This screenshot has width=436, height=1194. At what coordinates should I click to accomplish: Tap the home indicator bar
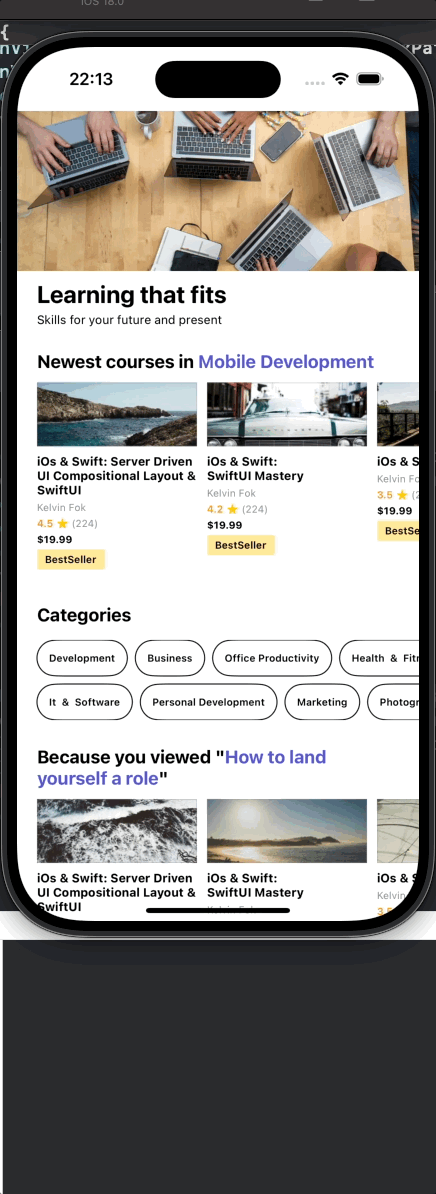point(218,910)
